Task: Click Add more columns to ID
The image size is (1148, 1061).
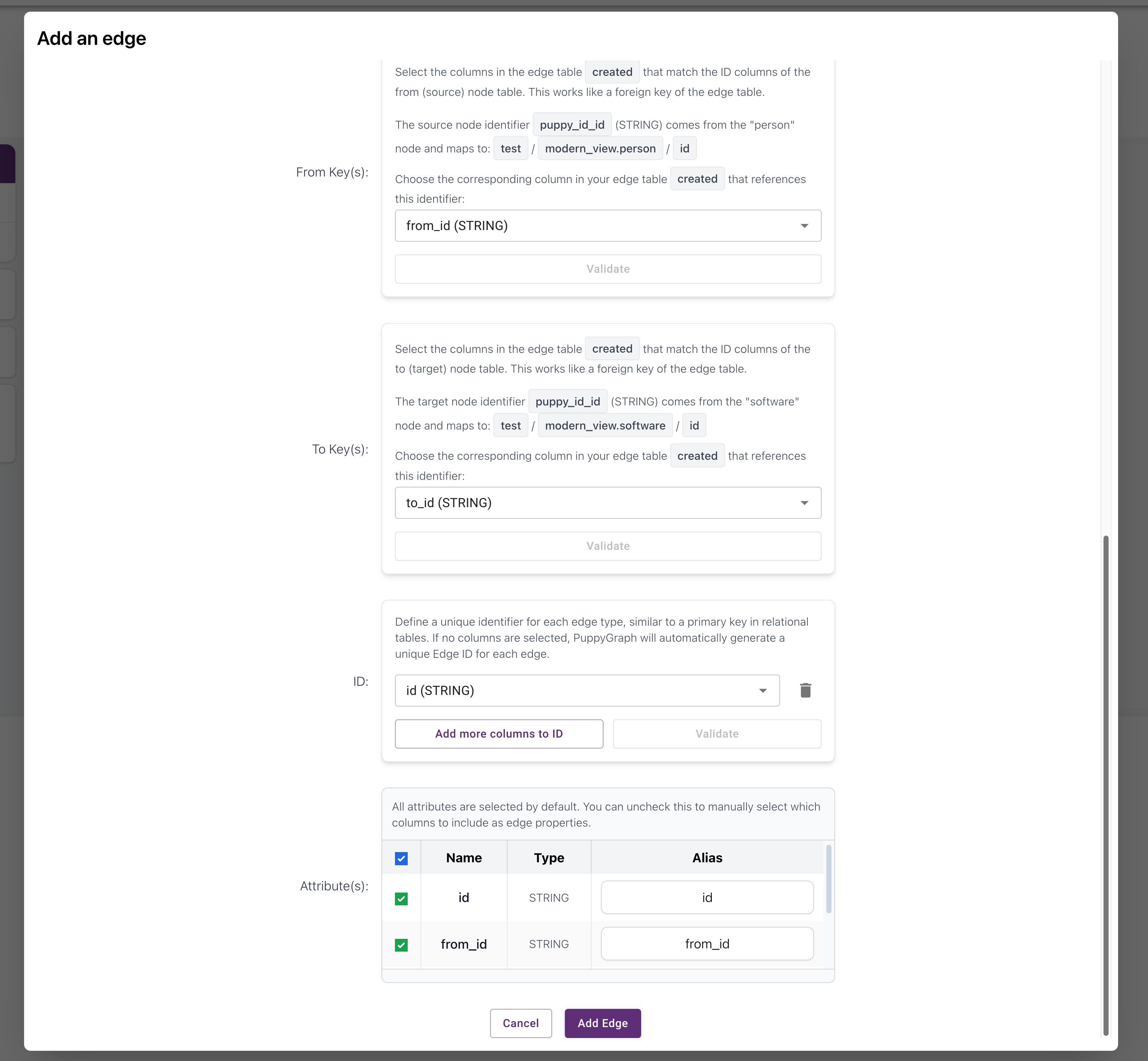Action: tap(499, 734)
